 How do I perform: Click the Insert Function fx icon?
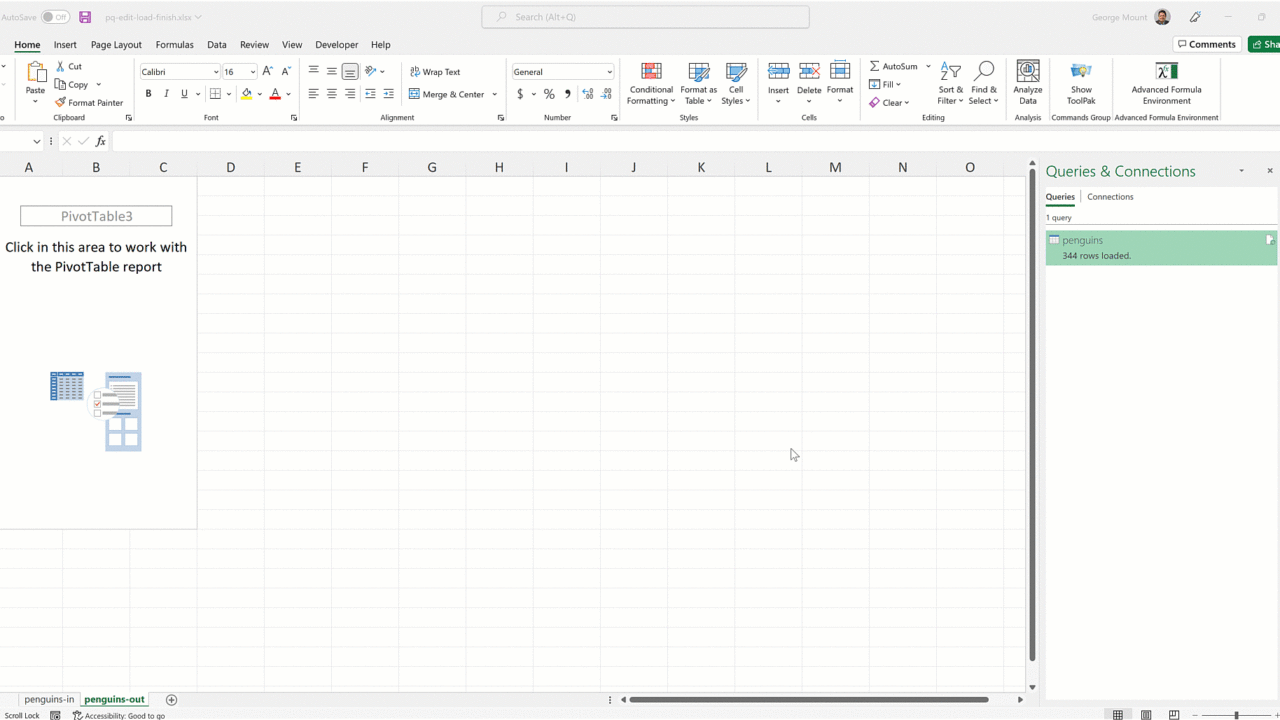pos(100,141)
